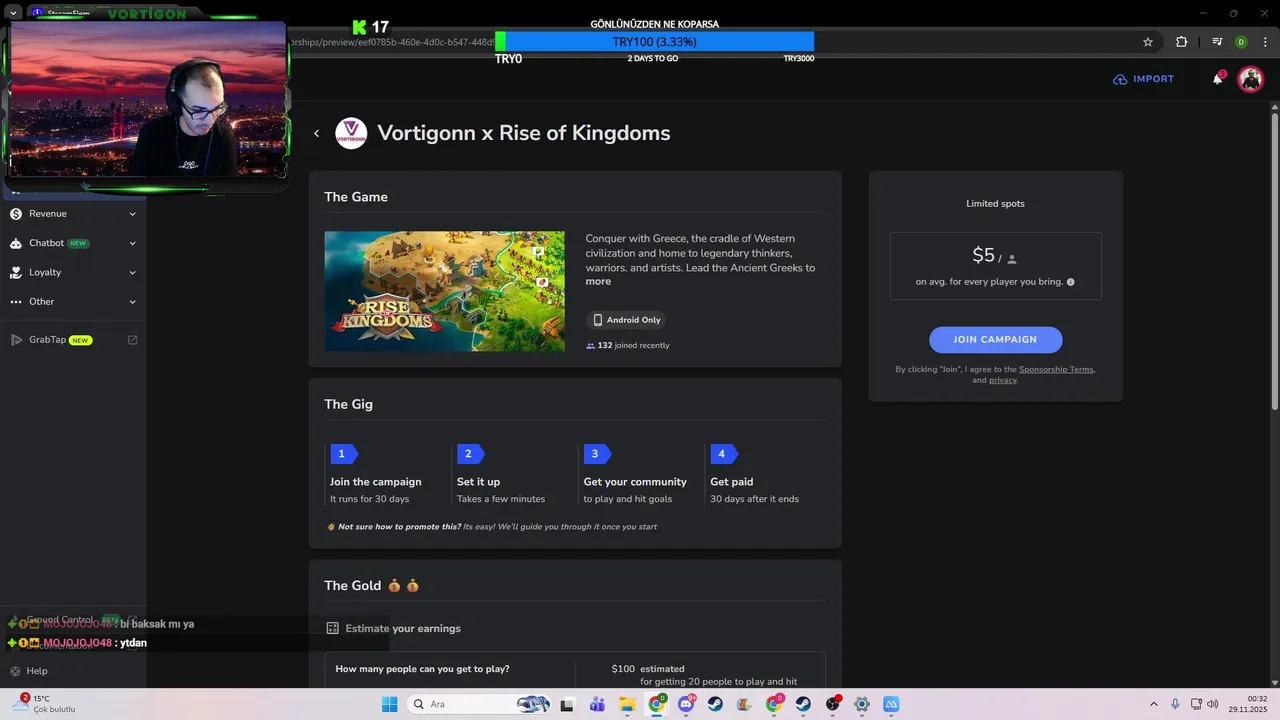The image size is (1280, 720).
Task: Open OBS Studio from the taskbar
Action: coord(833,704)
